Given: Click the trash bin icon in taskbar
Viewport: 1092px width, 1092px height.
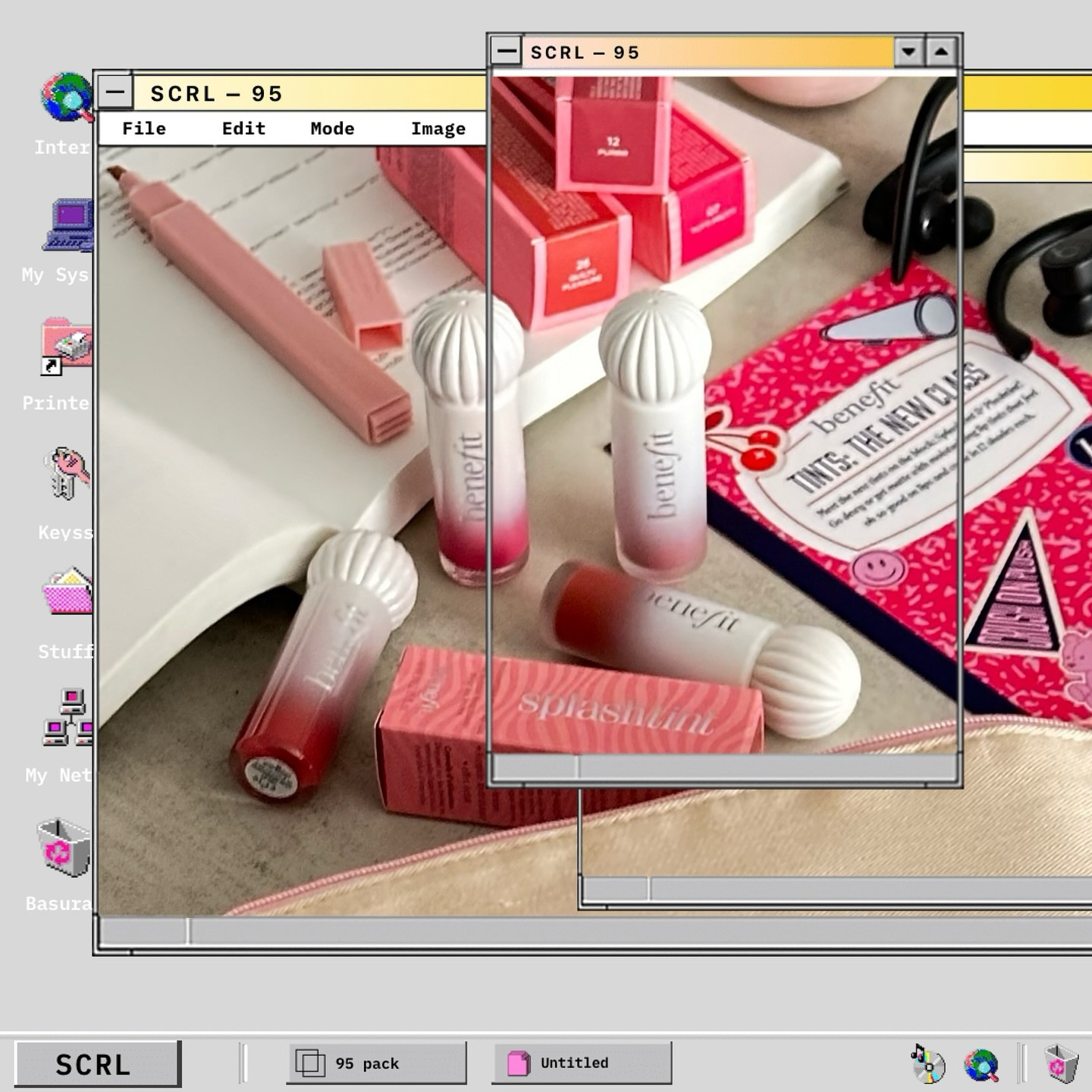Looking at the screenshot, I should click(1061, 1063).
